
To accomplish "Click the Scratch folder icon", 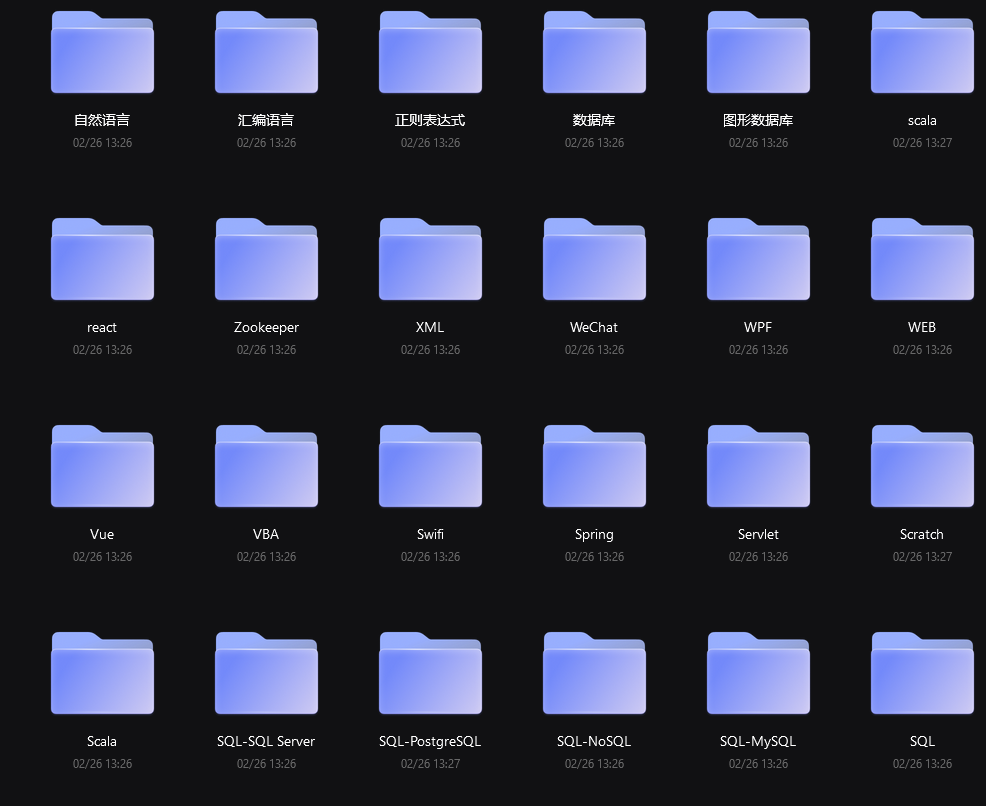I will 922,466.
